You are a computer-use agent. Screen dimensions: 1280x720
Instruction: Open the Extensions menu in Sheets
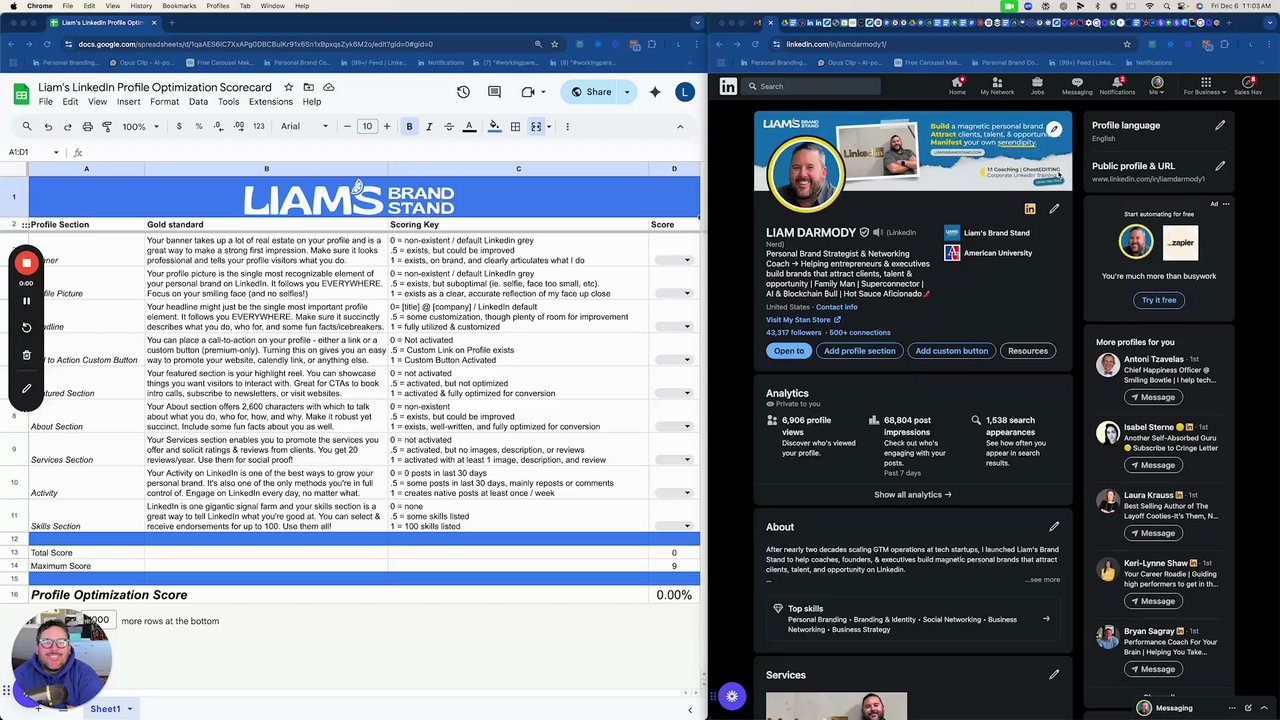[x=270, y=102]
